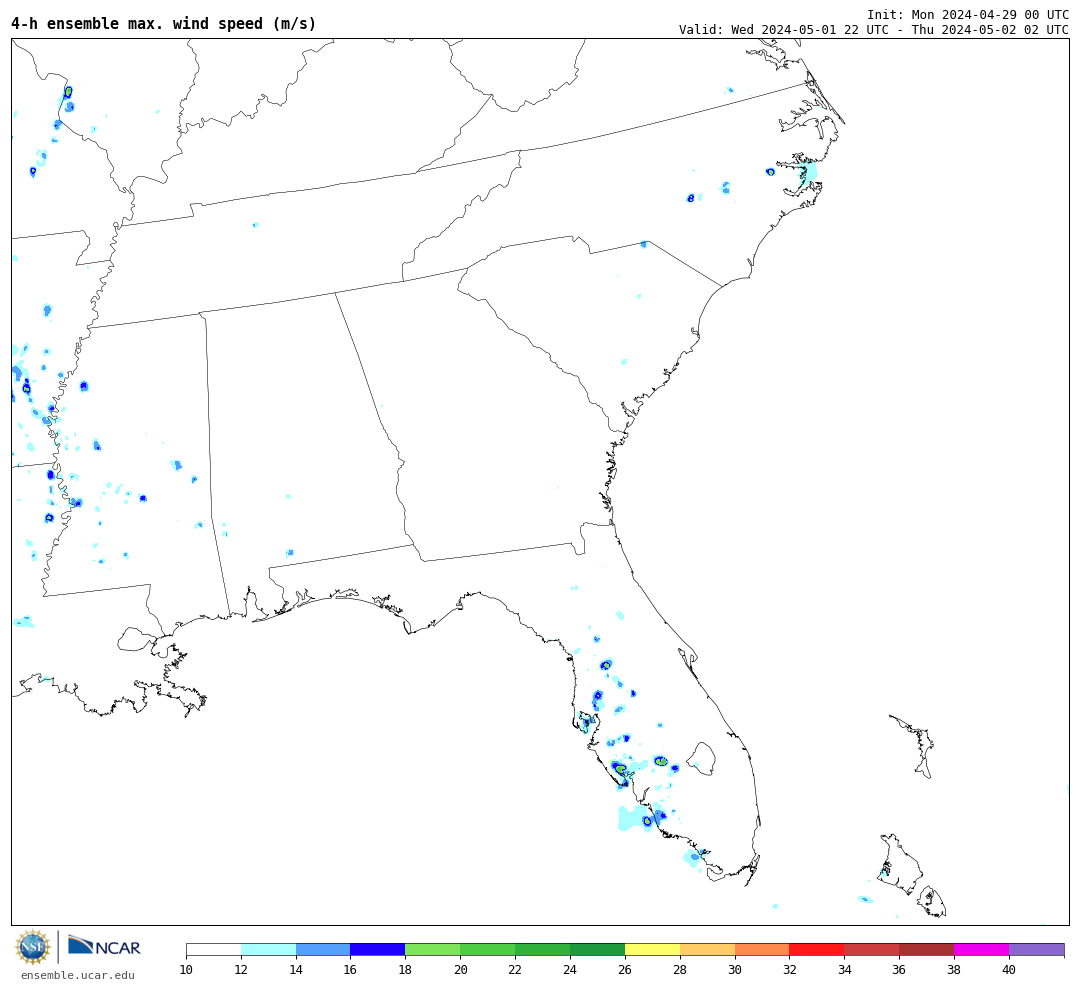Click the colorbar tick label 32
This screenshot has width=1080, height=988.
[x=789, y=970]
